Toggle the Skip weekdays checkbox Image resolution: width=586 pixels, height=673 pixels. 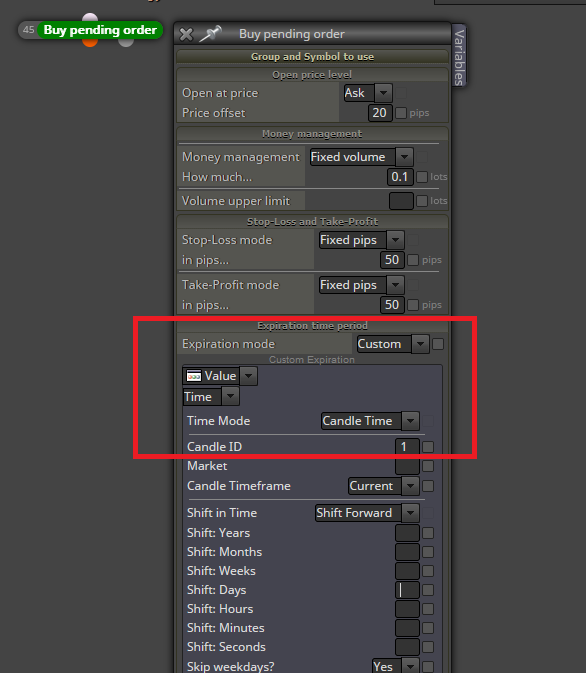(x=428, y=667)
